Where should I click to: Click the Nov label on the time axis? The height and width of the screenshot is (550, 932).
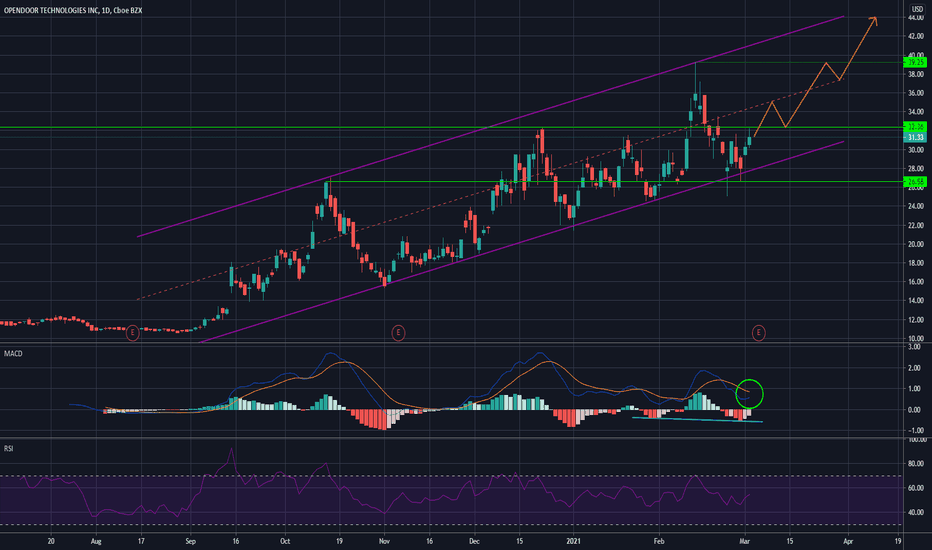coord(384,542)
